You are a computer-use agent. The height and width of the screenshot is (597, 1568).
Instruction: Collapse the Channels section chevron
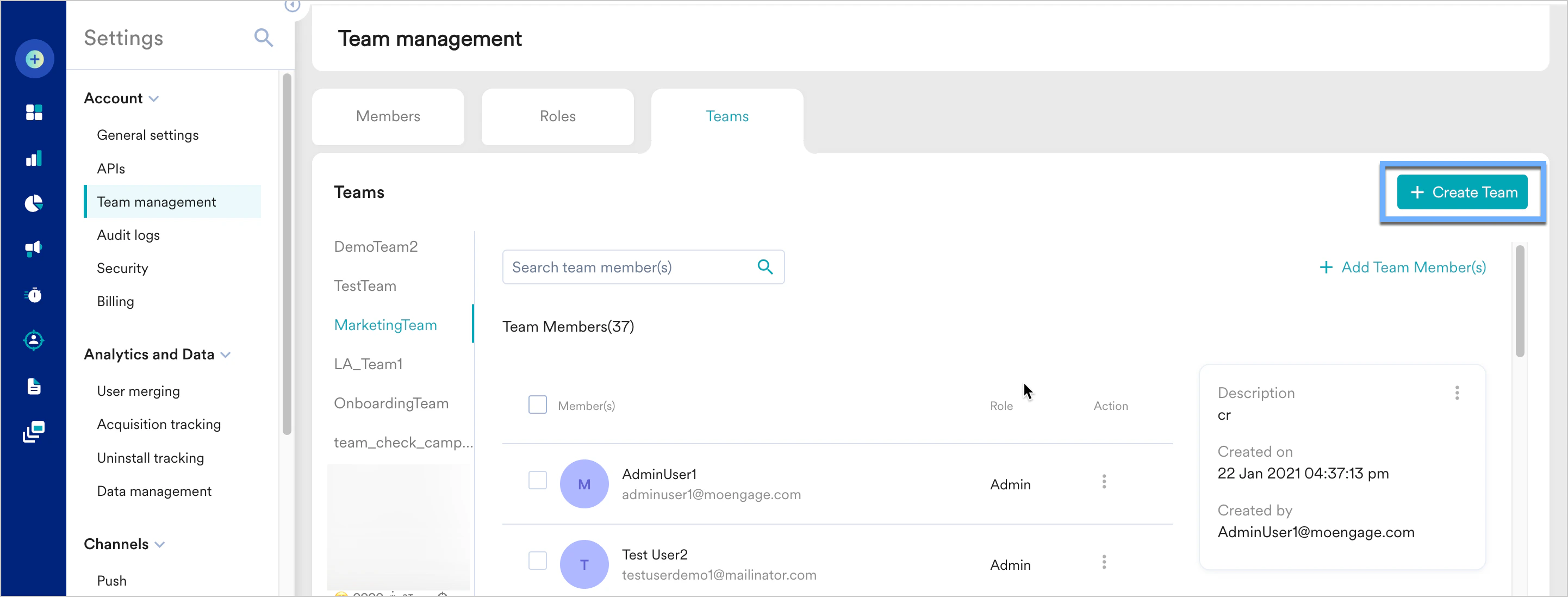[x=160, y=545]
